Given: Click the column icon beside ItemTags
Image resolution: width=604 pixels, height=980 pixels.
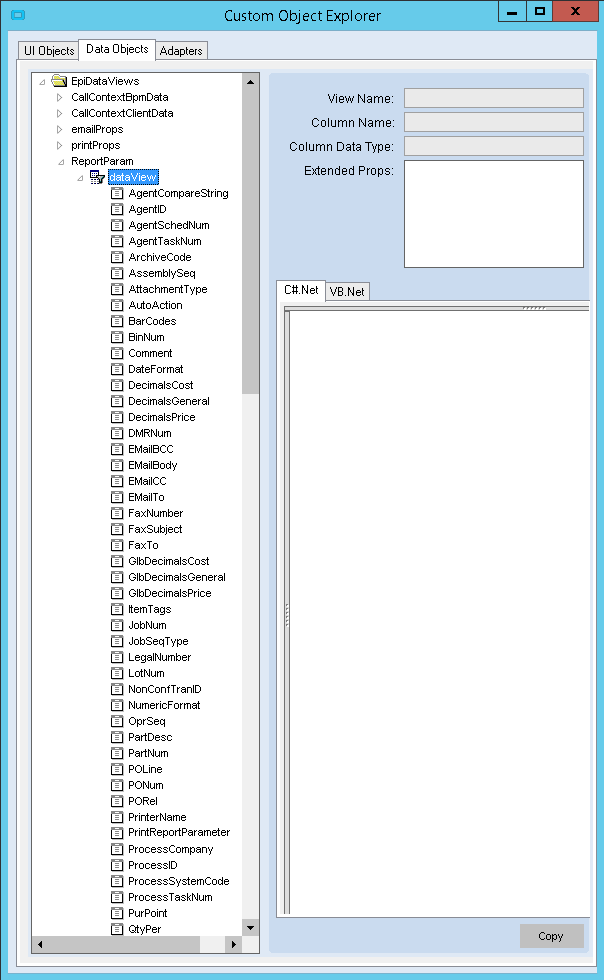Looking at the screenshot, I should point(117,609).
